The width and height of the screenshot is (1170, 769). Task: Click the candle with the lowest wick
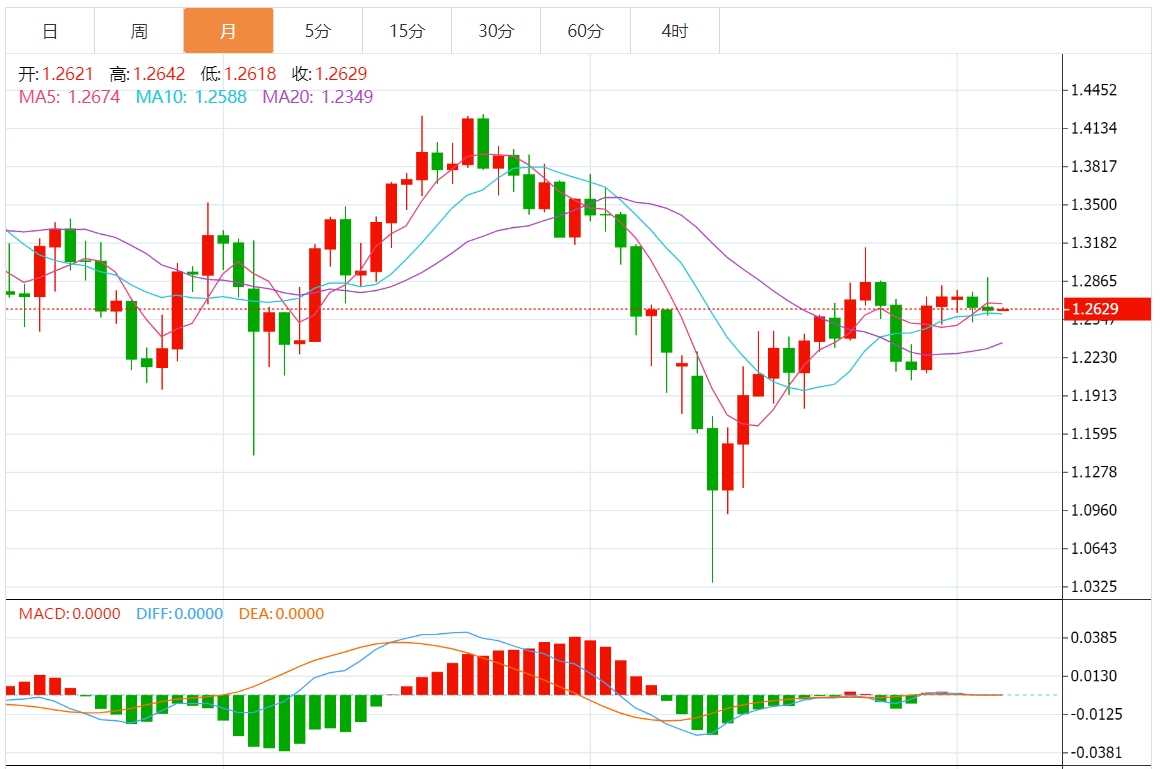pyautogui.click(x=712, y=460)
